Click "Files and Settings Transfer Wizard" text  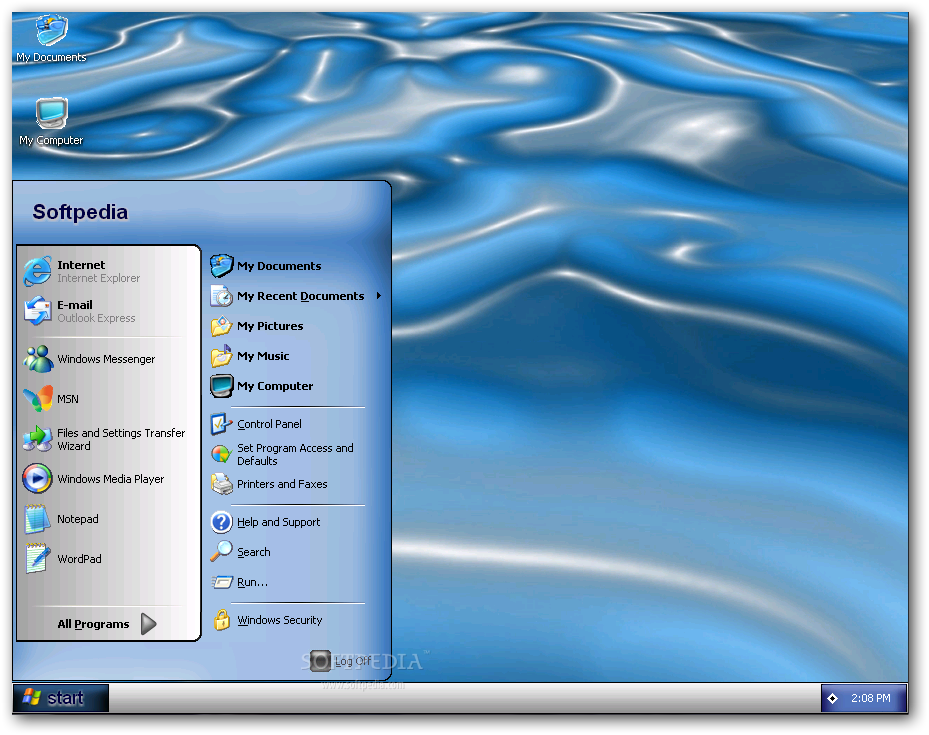[x=121, y=439]
